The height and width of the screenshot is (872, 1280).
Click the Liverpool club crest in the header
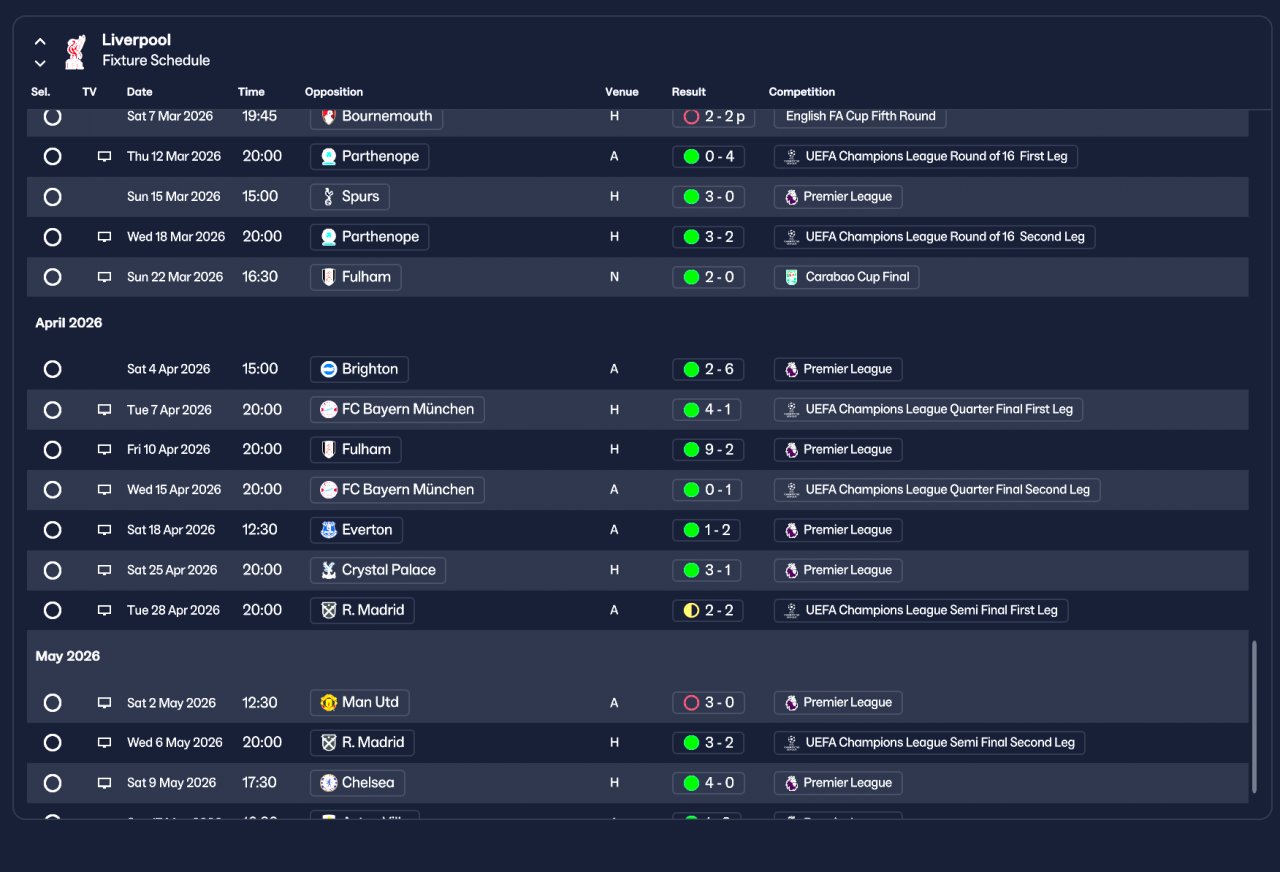[75, 52]
